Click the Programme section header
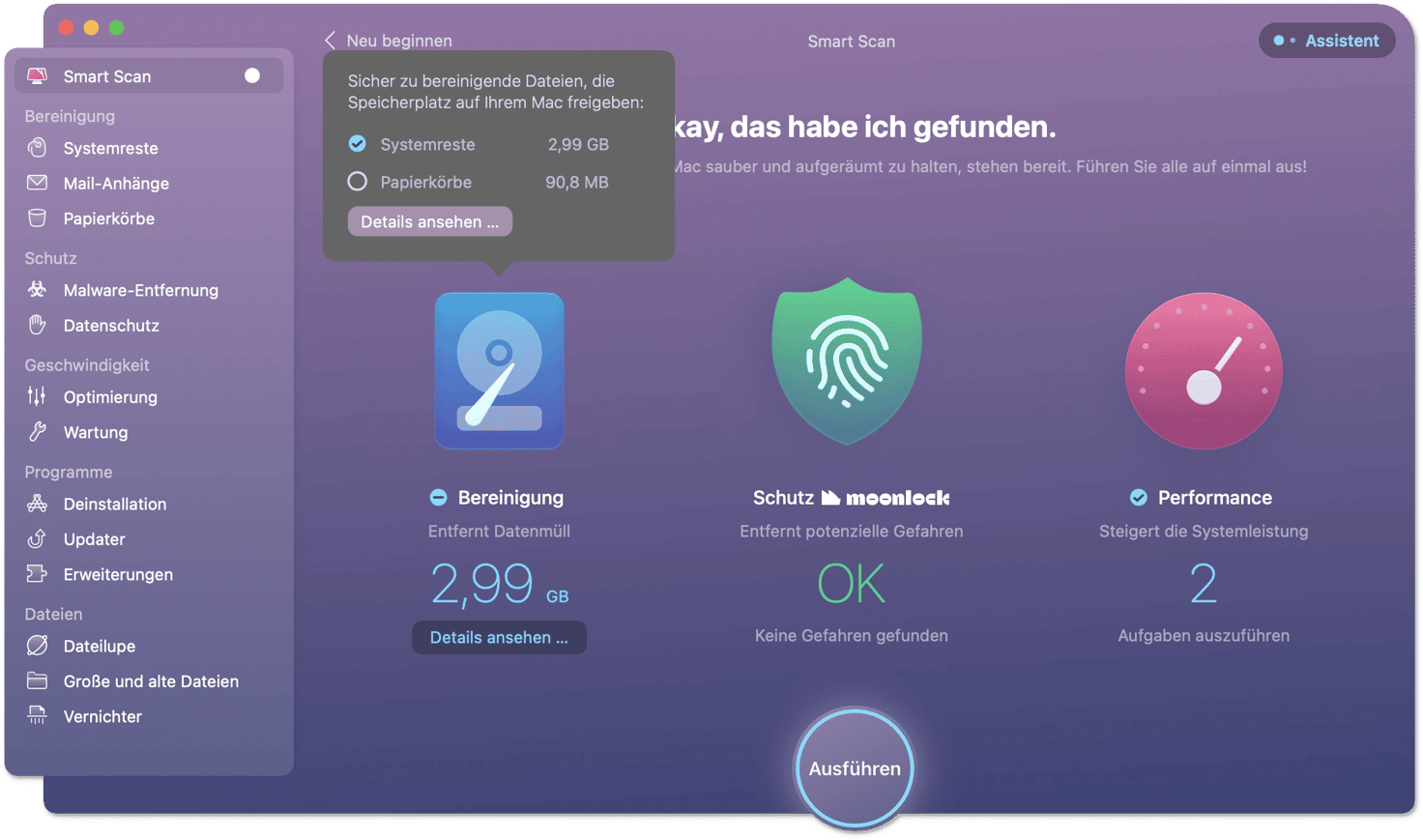 69,472
